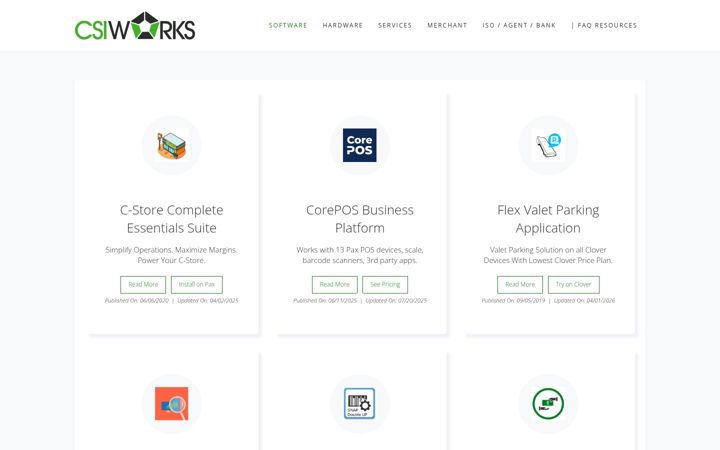Click Read More under Flex Valet
720x450 pixels.
520,285
